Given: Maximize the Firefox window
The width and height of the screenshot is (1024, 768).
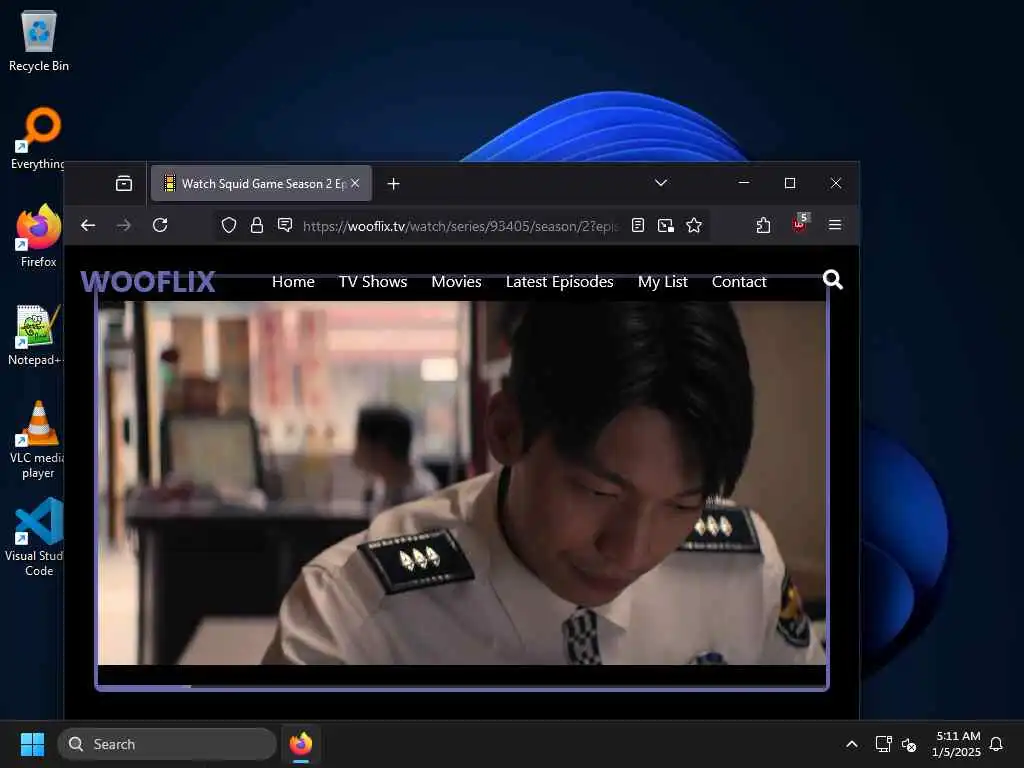Looking at the screenshot, I should [790, 183].
